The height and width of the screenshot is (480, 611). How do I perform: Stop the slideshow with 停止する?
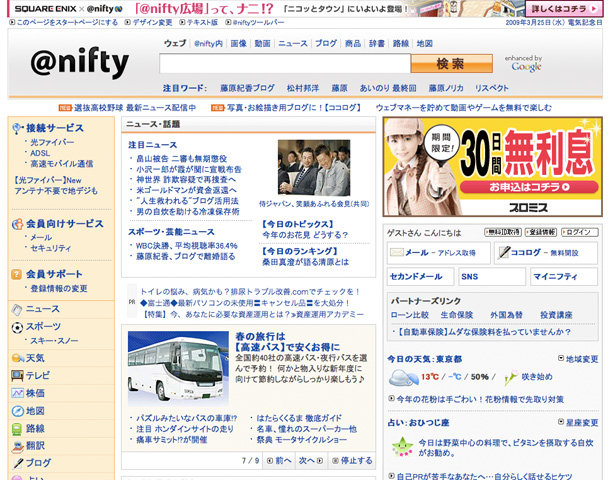pos(352,461)
